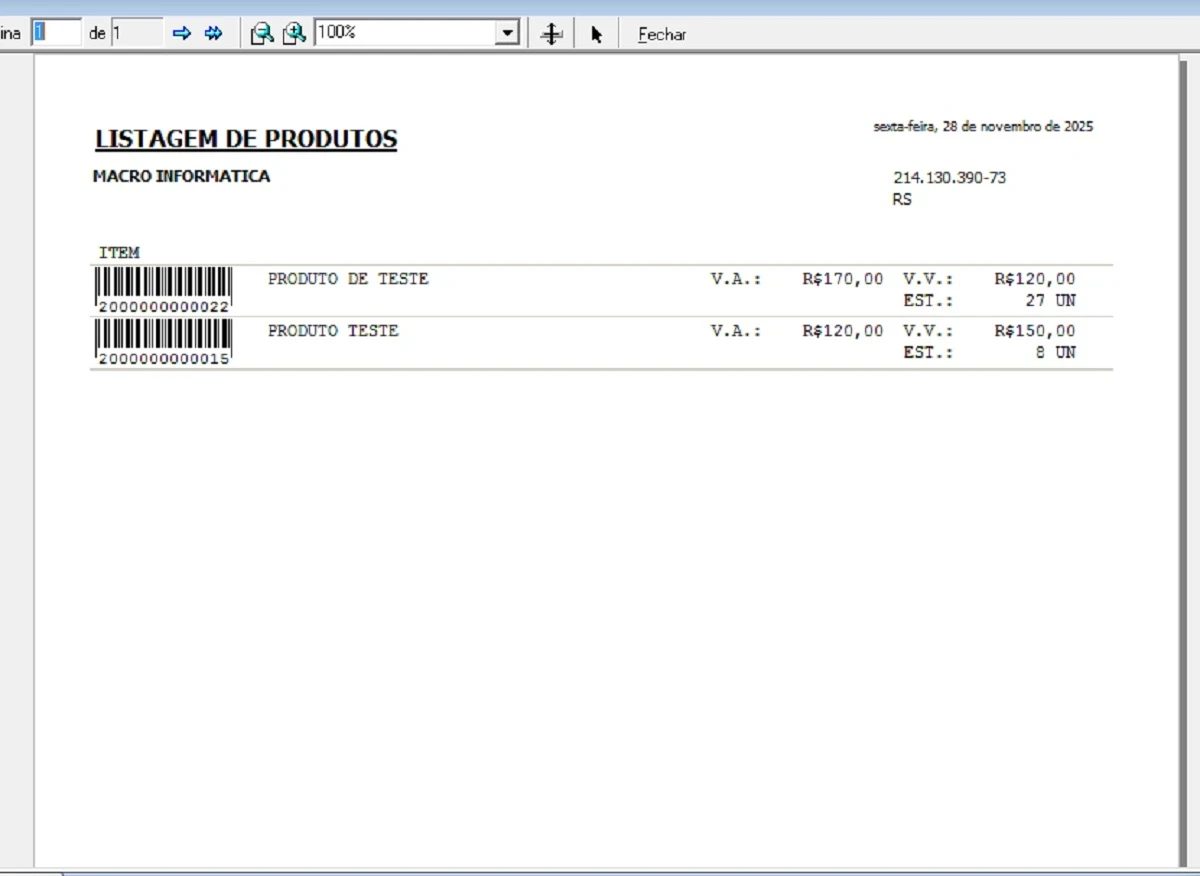Image resolution: width=1200 pixels, height=876 pixels.
Task: Click the zoom out magnifier icon
Action: (262, 34)
